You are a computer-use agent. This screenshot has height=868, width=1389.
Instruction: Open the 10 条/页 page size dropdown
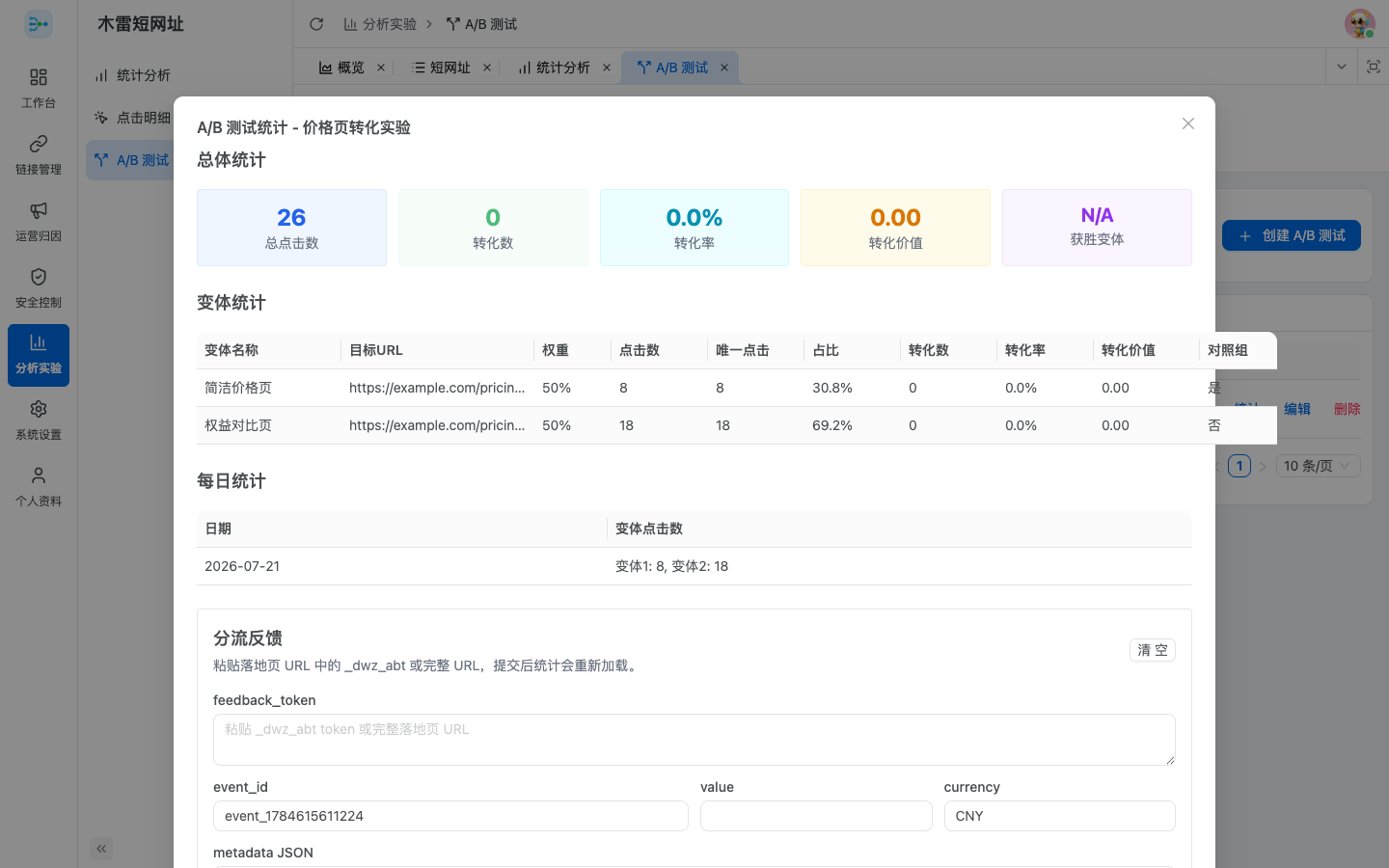tap(1319, 466)
